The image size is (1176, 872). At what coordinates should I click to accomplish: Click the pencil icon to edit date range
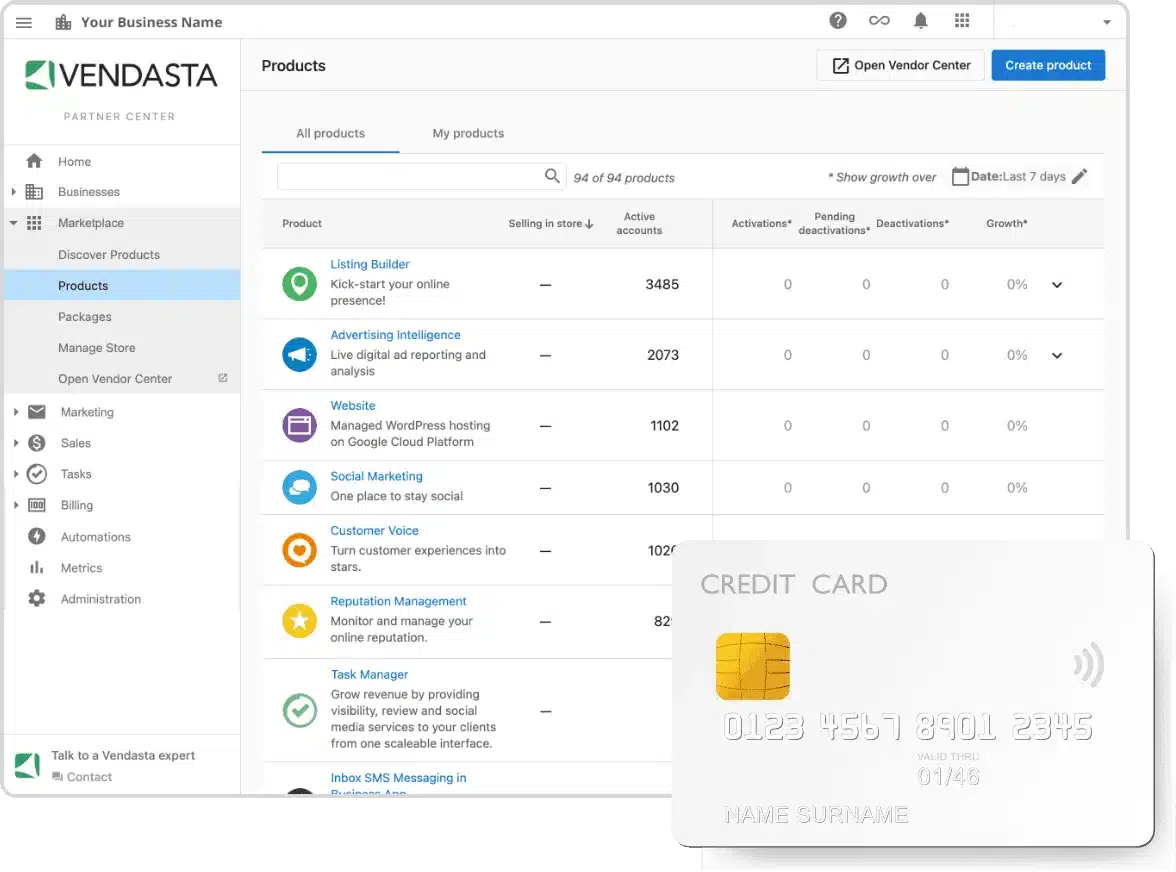point(1079,177)
